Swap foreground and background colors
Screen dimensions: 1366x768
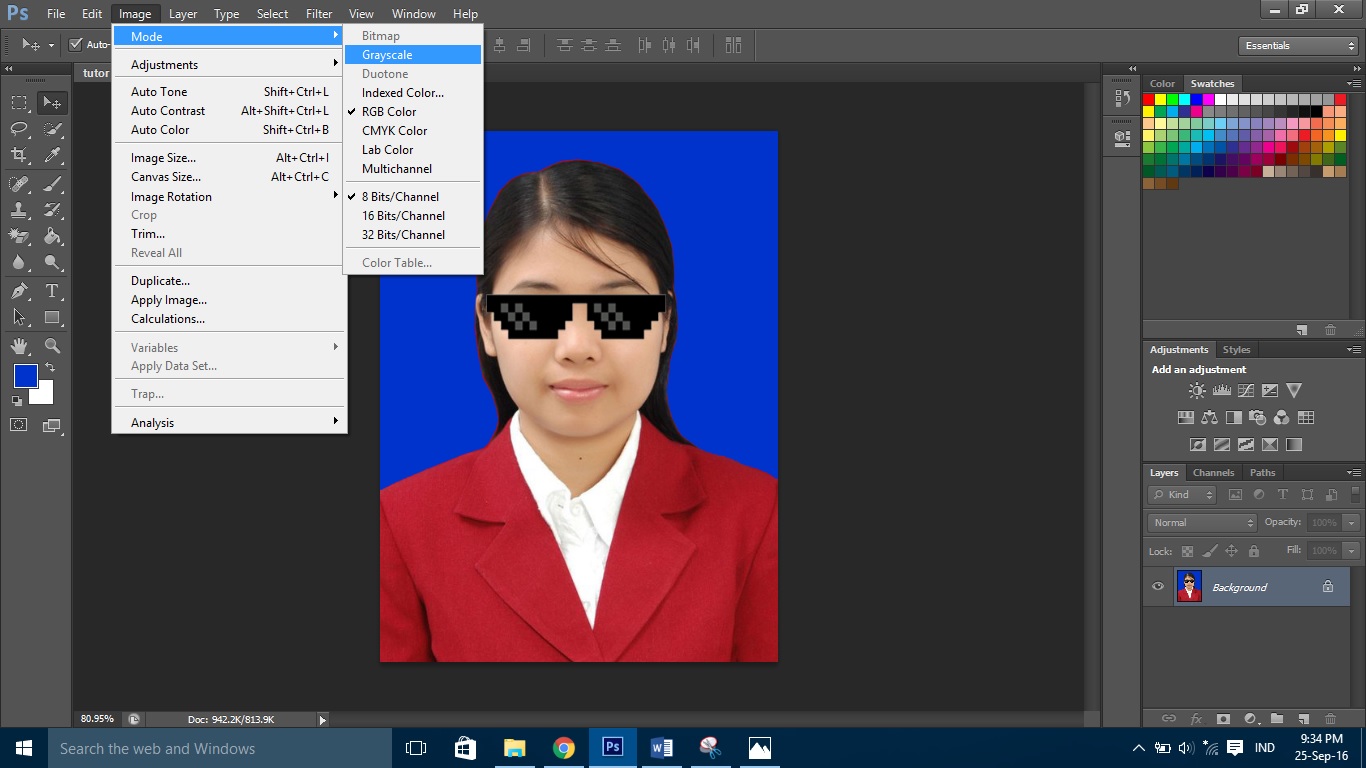pyautogui.click(x=50, y=368)
